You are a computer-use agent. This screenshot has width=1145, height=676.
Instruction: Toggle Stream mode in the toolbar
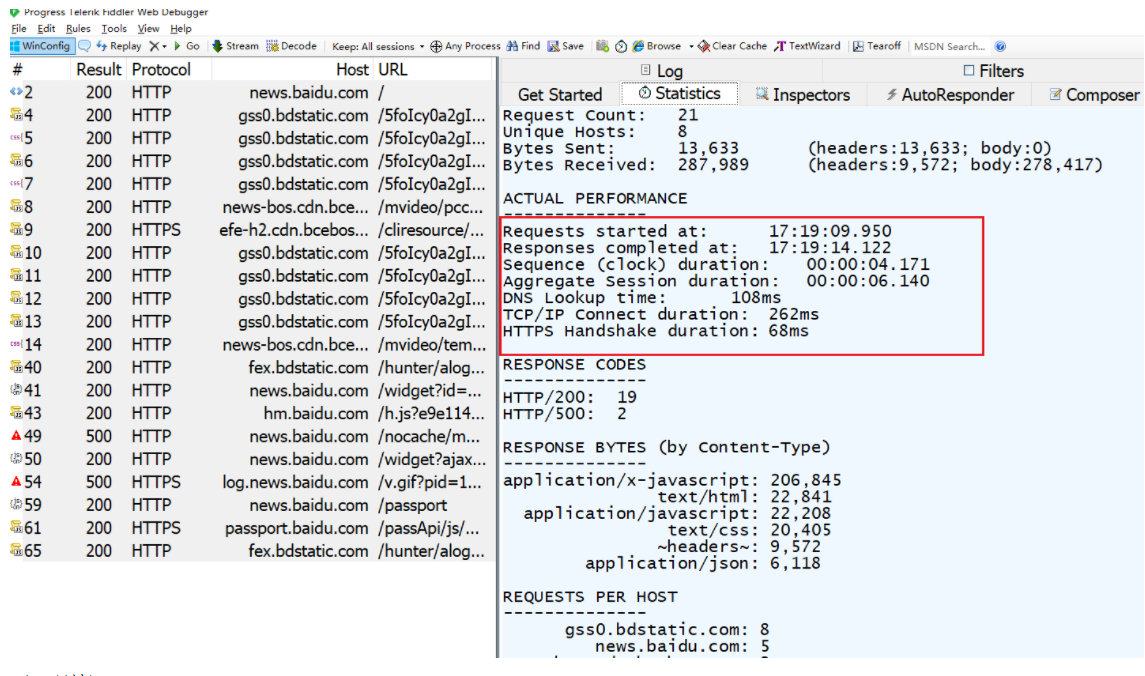click(x=235, y=46)
